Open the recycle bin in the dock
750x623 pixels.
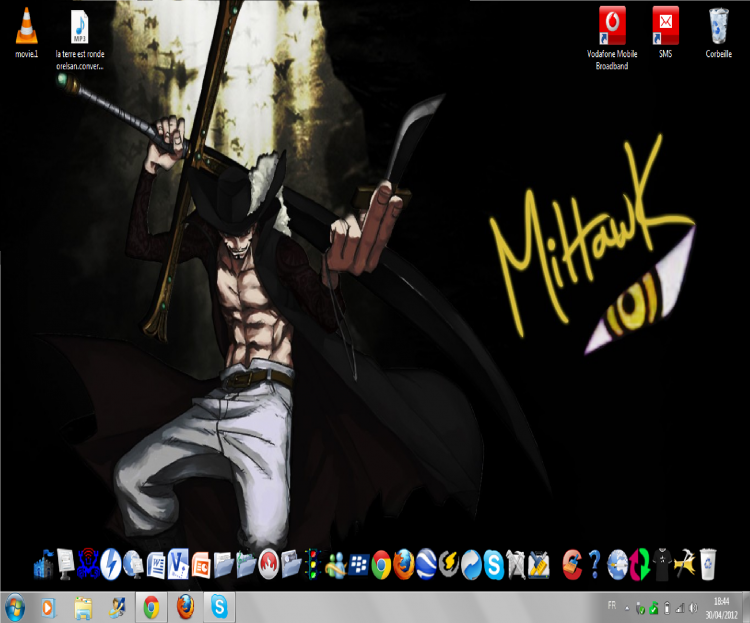point(708,565)
